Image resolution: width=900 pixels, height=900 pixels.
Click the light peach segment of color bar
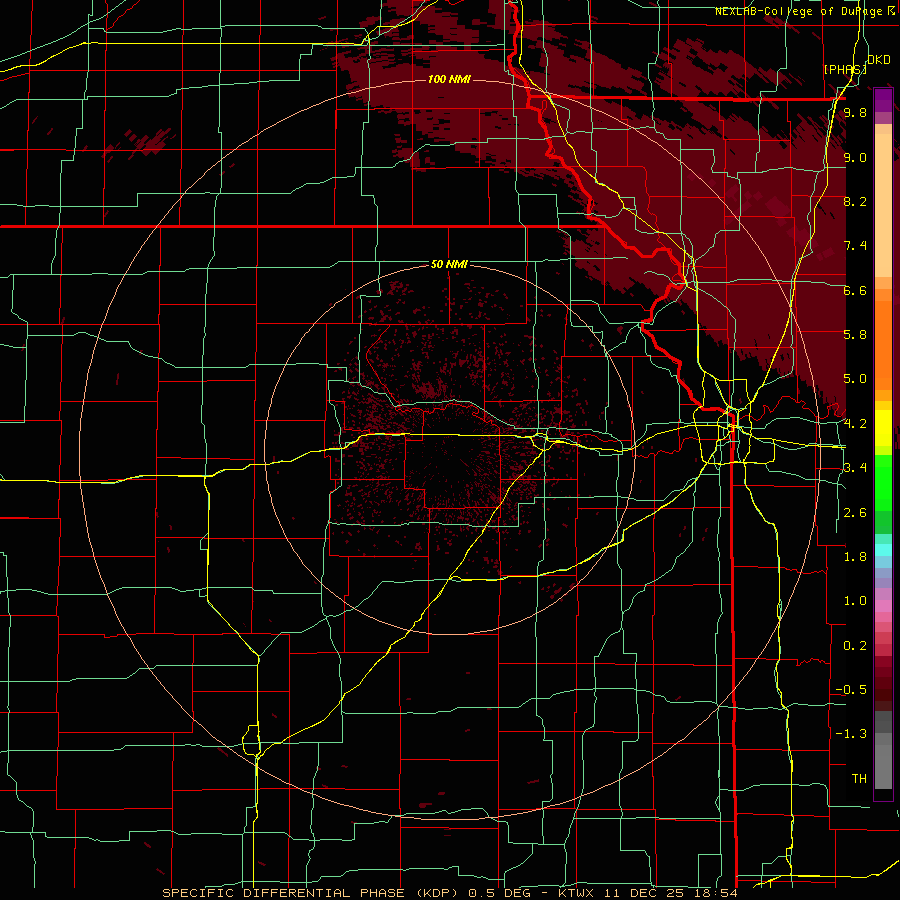[883, 207]
